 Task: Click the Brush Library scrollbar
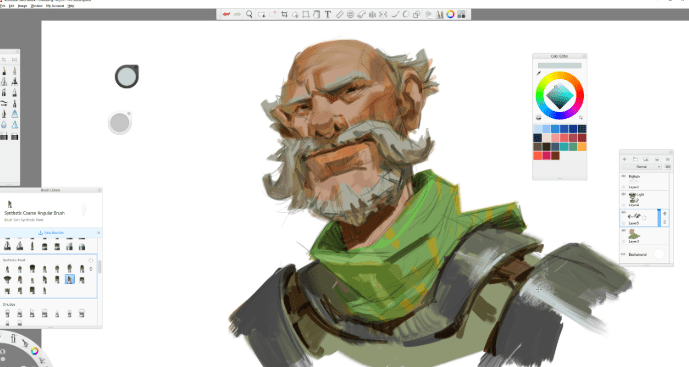tap(100, 266)
